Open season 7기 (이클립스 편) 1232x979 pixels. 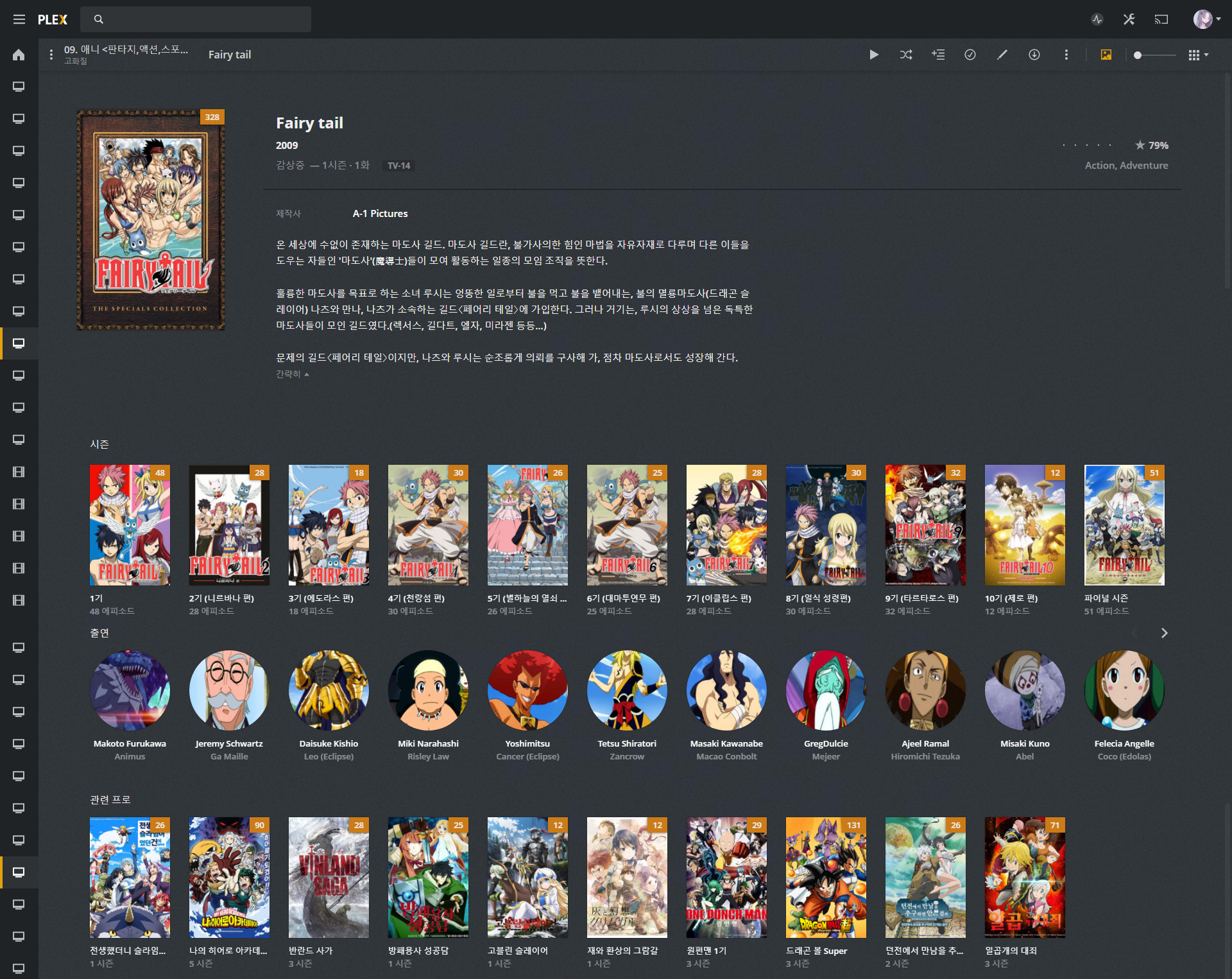[726, 524]
